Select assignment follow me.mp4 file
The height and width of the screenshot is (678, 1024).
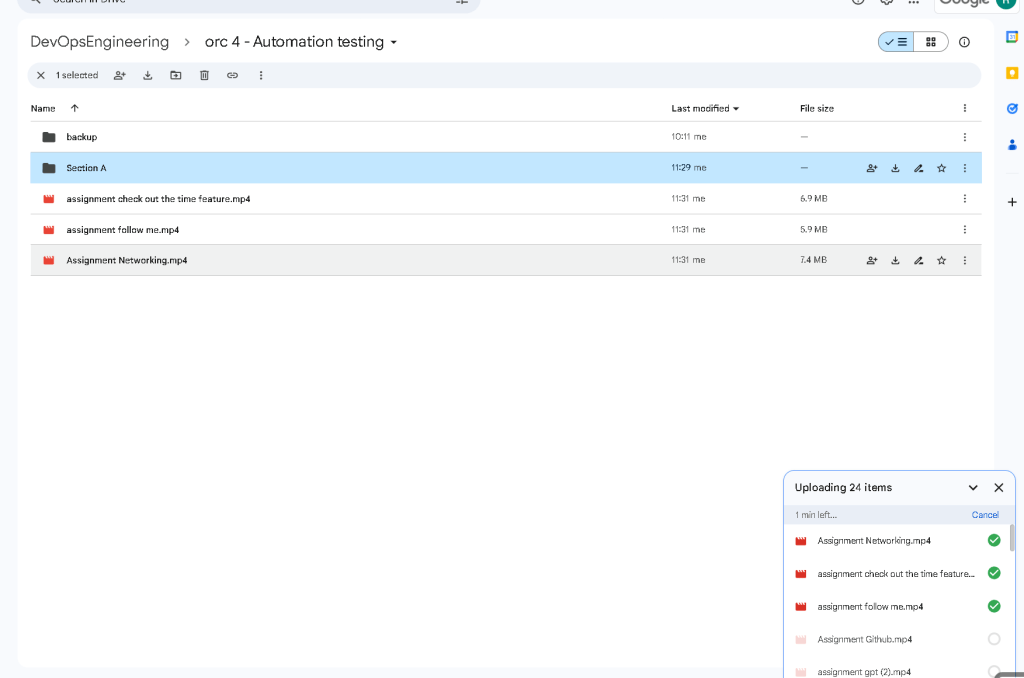(x=122, y=230)
